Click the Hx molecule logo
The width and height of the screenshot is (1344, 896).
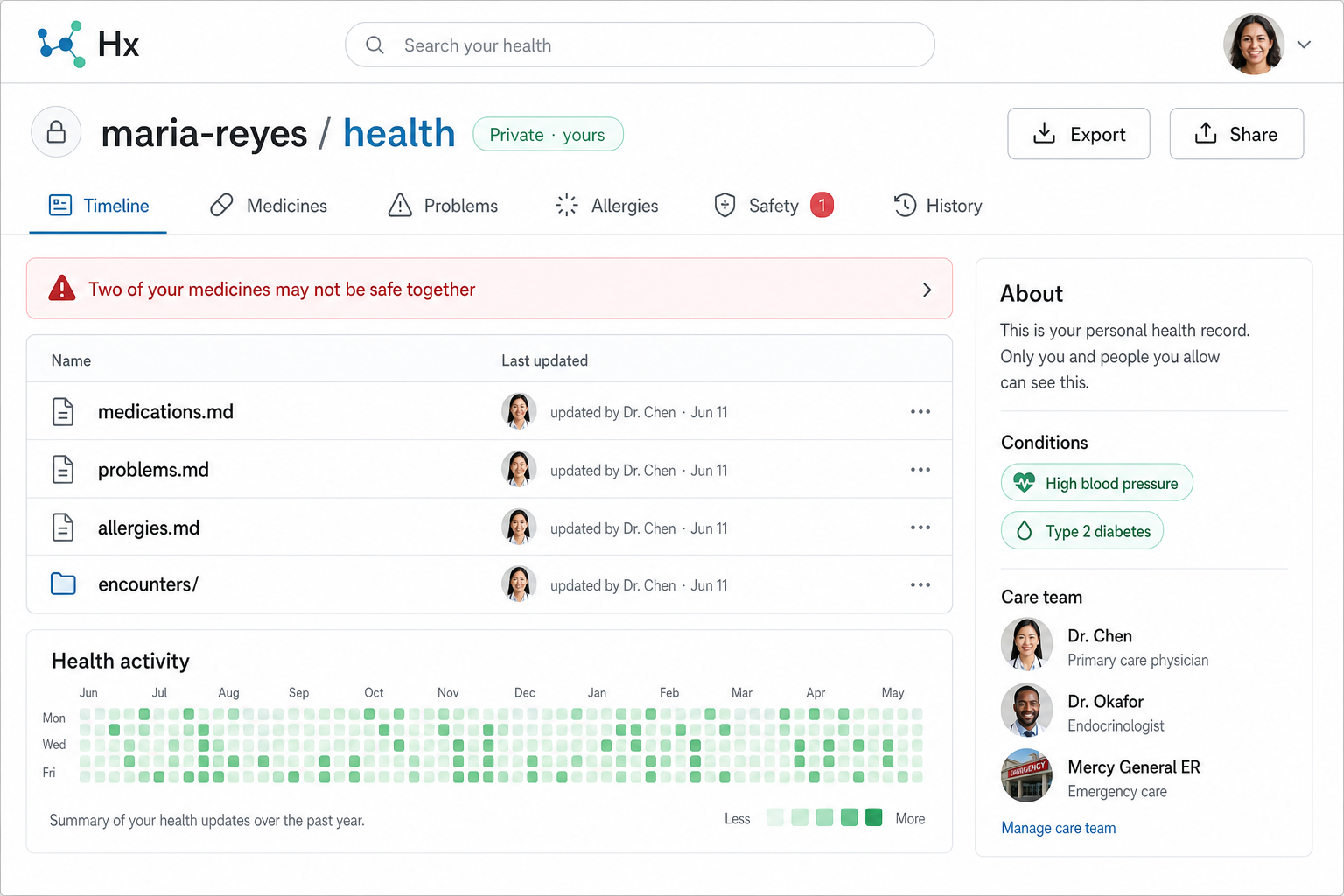60,44
